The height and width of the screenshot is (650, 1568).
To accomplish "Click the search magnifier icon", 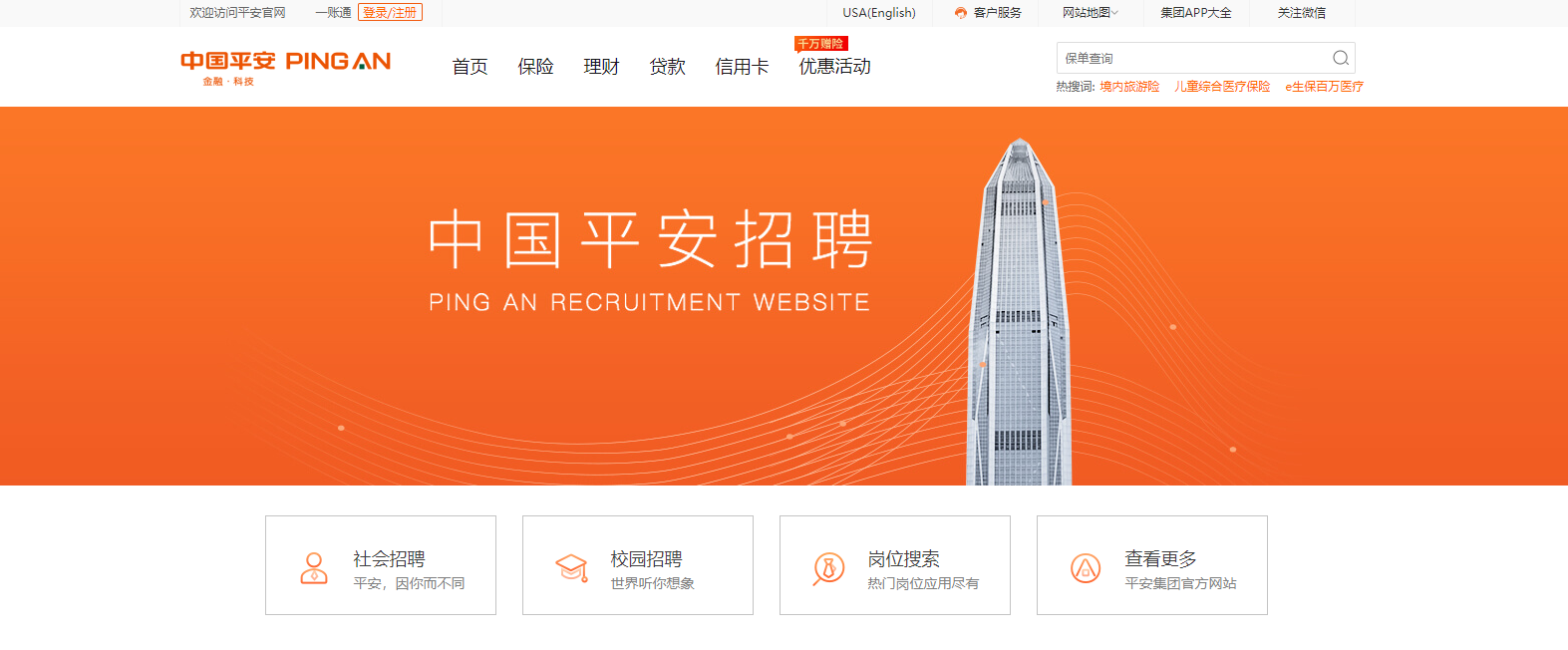I will coord(1341,58).
